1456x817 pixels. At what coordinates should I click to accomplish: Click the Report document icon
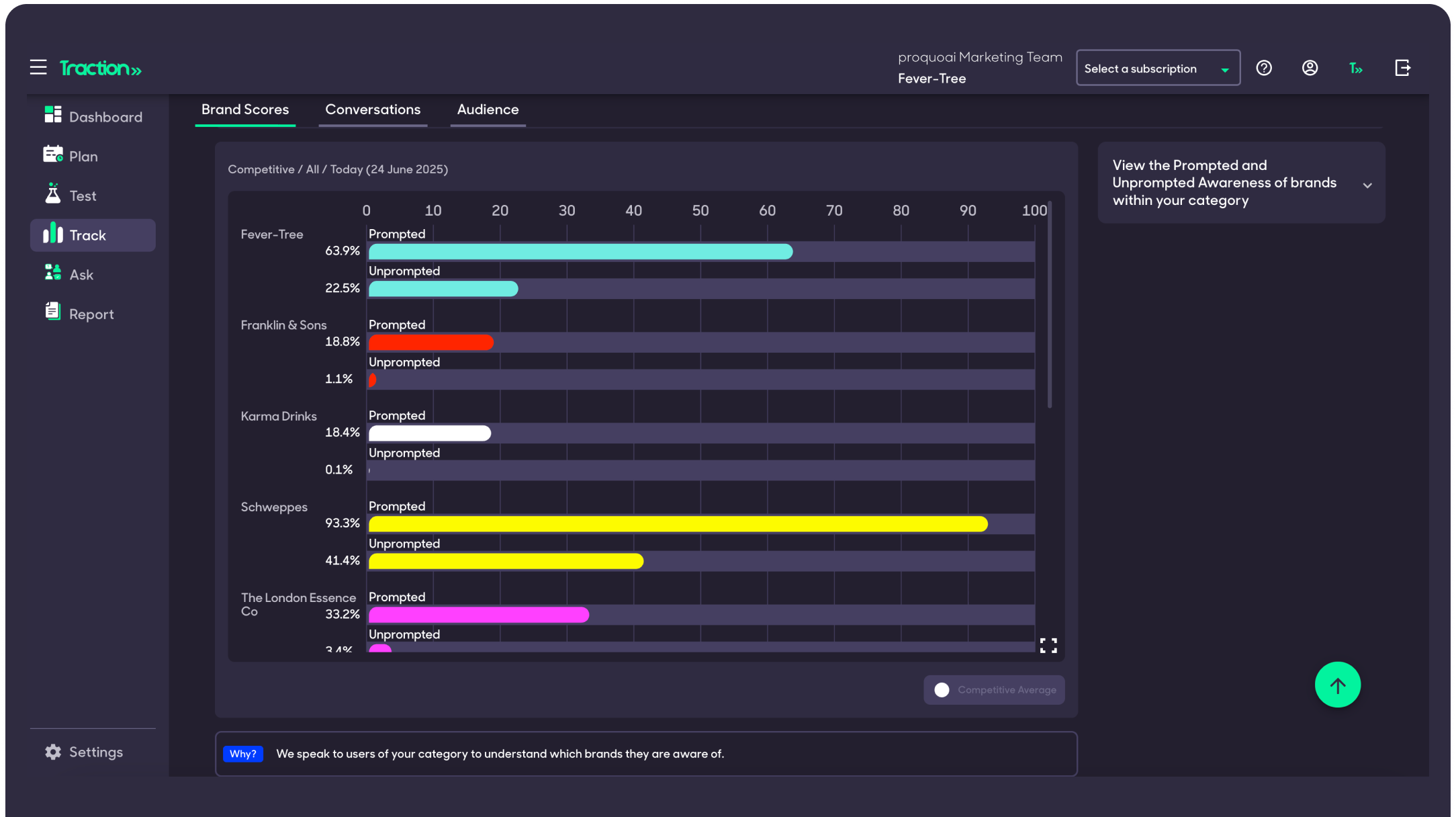tap(52, 312)
